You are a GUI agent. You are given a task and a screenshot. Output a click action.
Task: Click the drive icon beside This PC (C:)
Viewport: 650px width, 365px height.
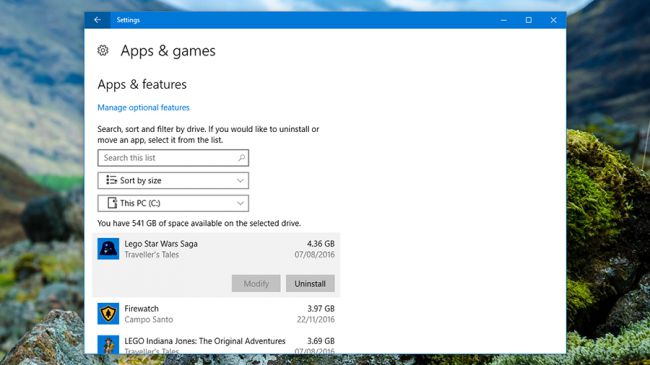112,203
